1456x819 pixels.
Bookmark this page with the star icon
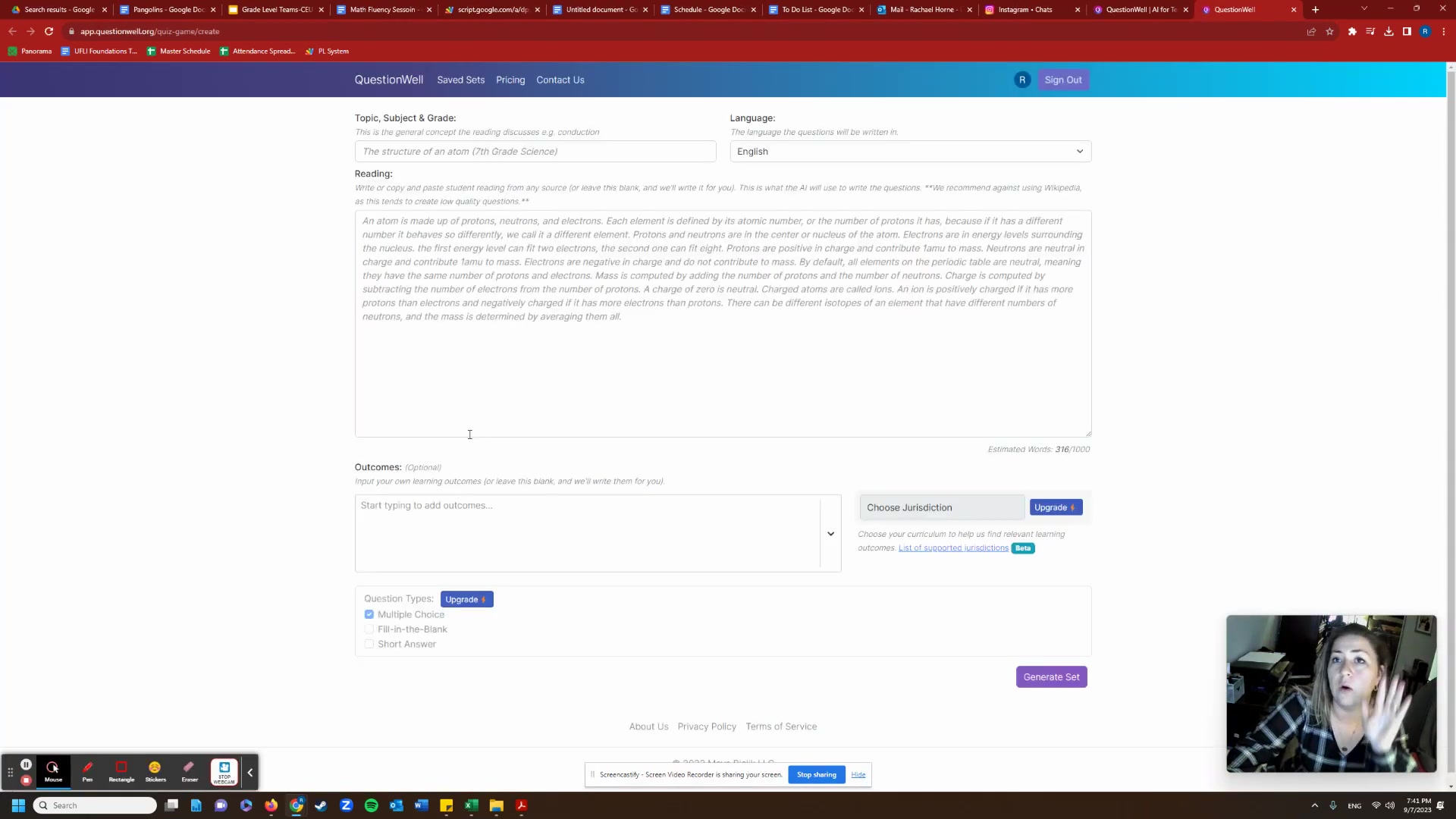(x=1329, y=31)
